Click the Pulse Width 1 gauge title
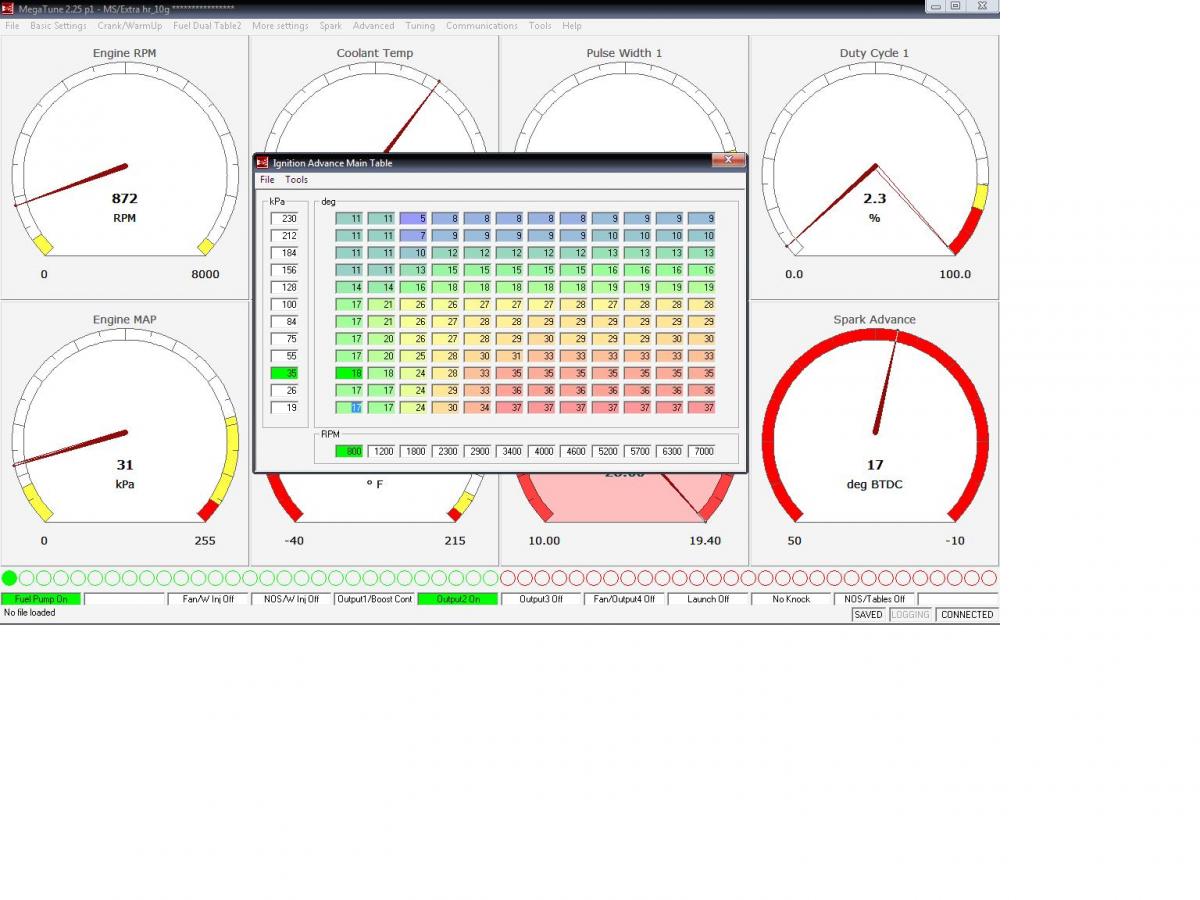Viewport: 1200px width, 900px height. [624, 53]
